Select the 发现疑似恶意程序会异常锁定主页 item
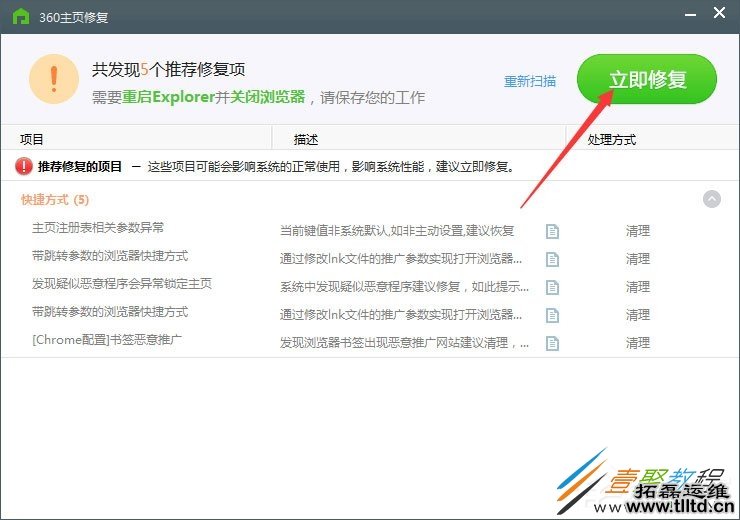This screenshot has width=740, height=520. [x=122, y=284]
